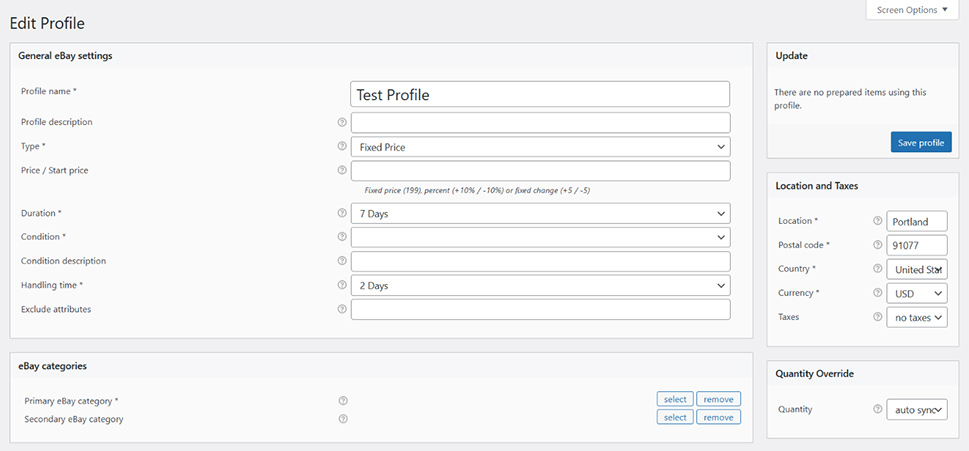Screen dimensions: 969x451
Task: Click help icon for Primary eBay category
Action: click(x=342, y=401)
